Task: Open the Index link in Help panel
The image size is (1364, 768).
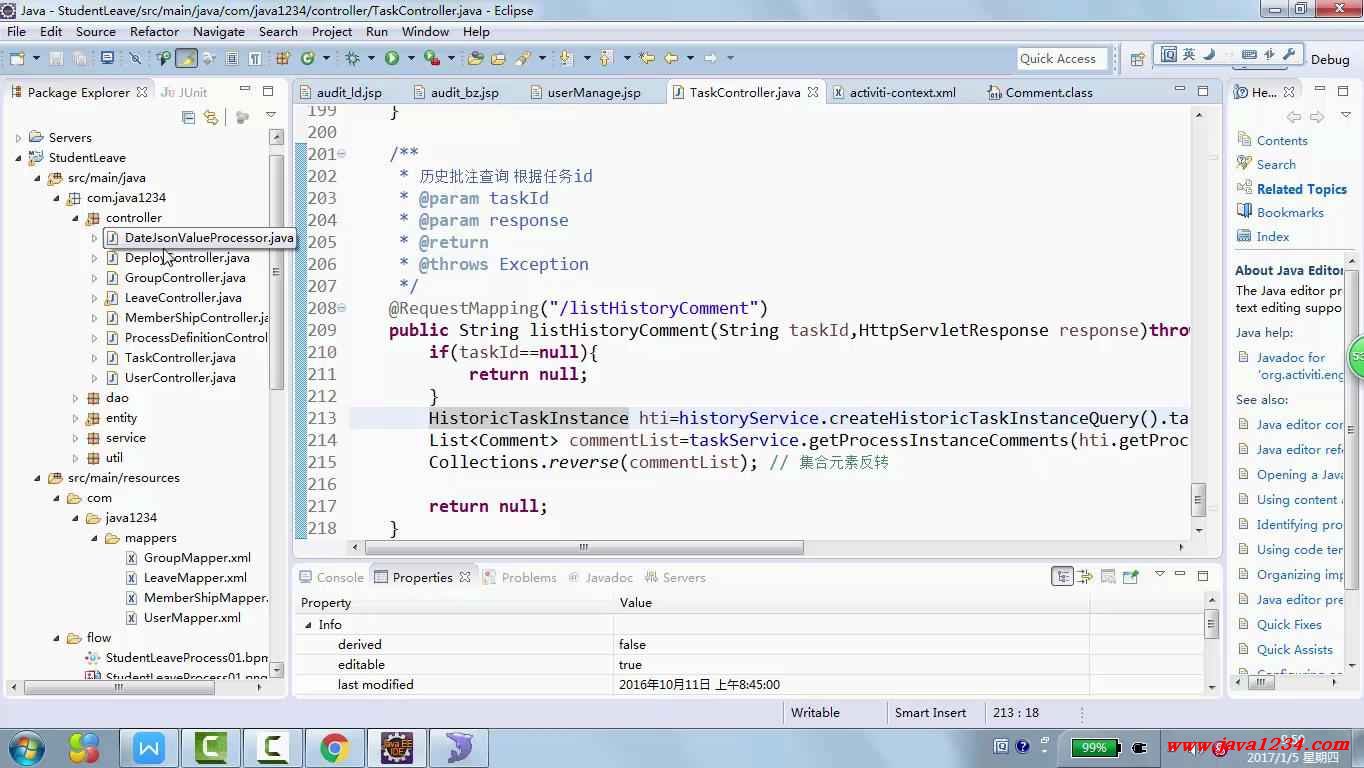Action: point(1273,237)
